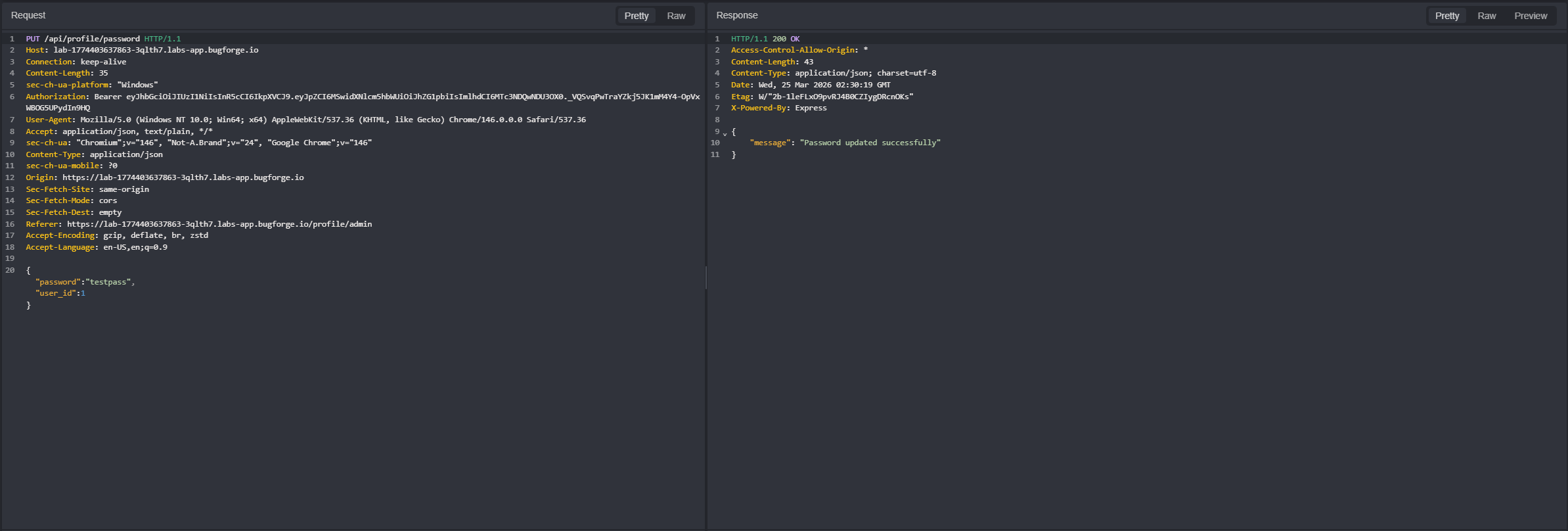1568x531 pixels.
Task: Click the Authorization Bearer token line
Action: [363, 102]
